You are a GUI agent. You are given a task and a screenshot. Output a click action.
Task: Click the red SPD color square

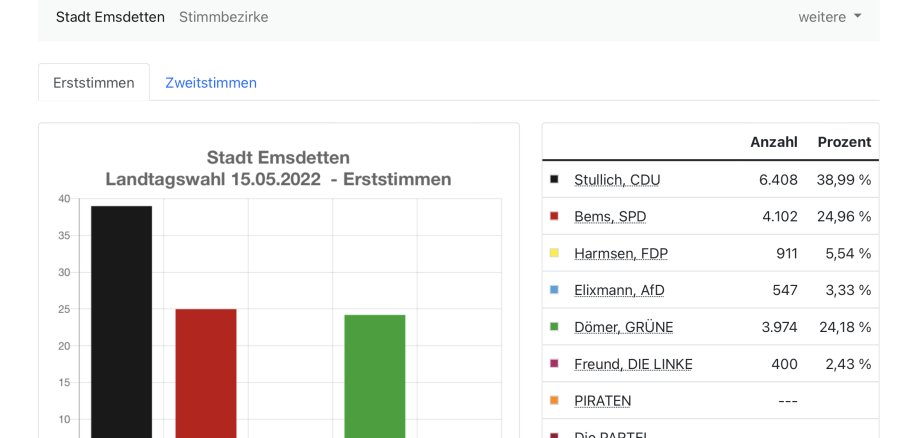(554, 216)
